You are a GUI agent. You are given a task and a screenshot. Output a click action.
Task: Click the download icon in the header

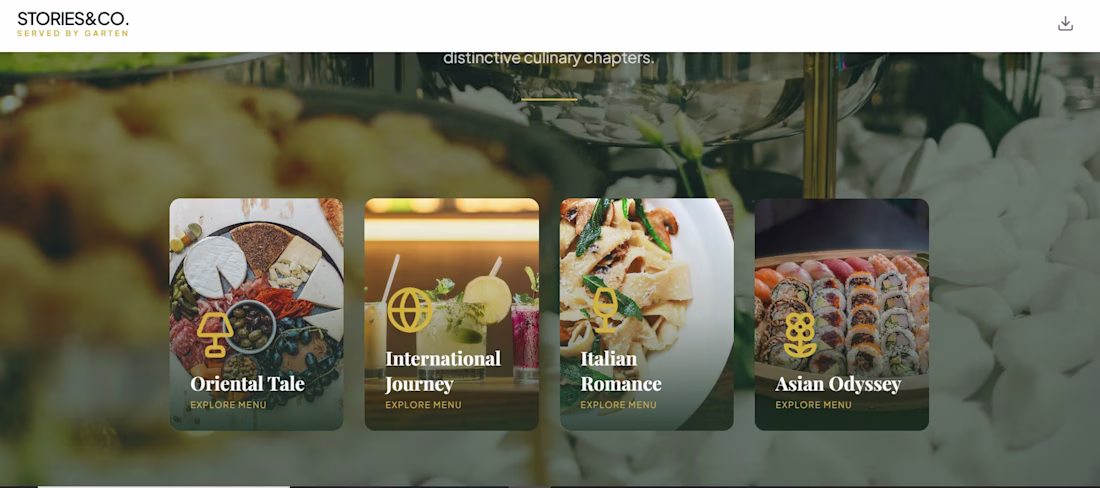pyautogui.click(x=1065, y=24)
